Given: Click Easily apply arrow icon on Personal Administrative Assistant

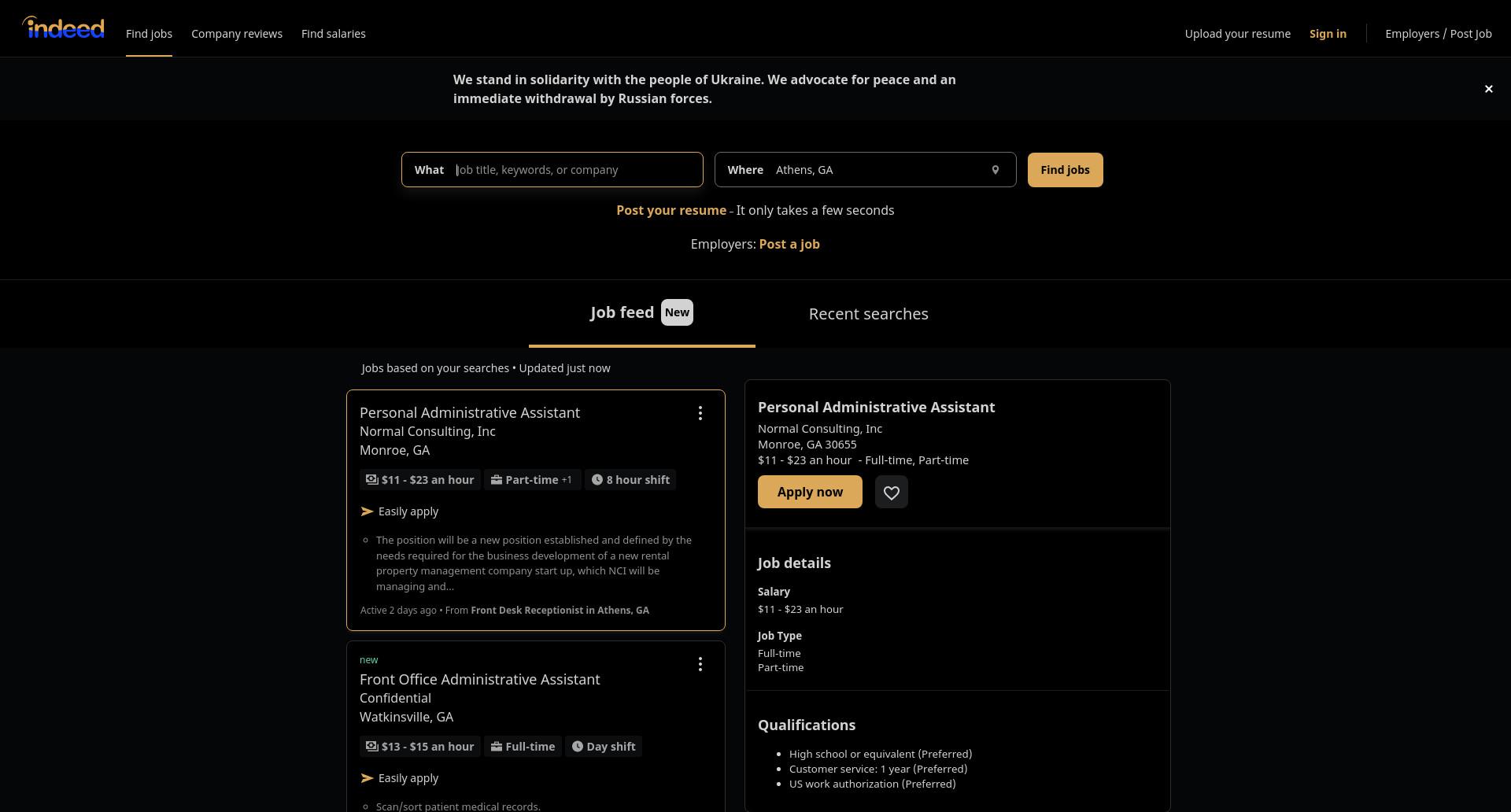Looking at the screenshot, I should (367, 511).
